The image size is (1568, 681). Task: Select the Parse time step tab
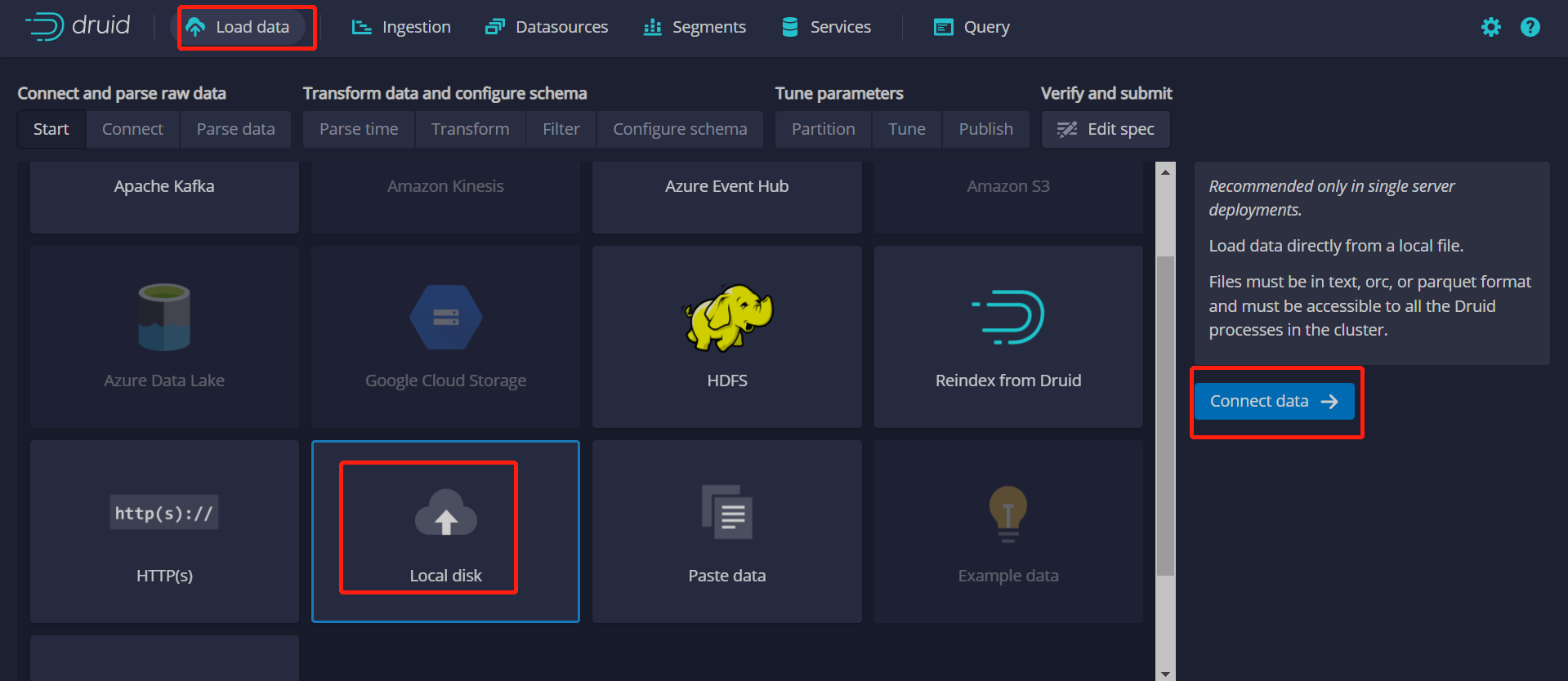pos(359,129)
